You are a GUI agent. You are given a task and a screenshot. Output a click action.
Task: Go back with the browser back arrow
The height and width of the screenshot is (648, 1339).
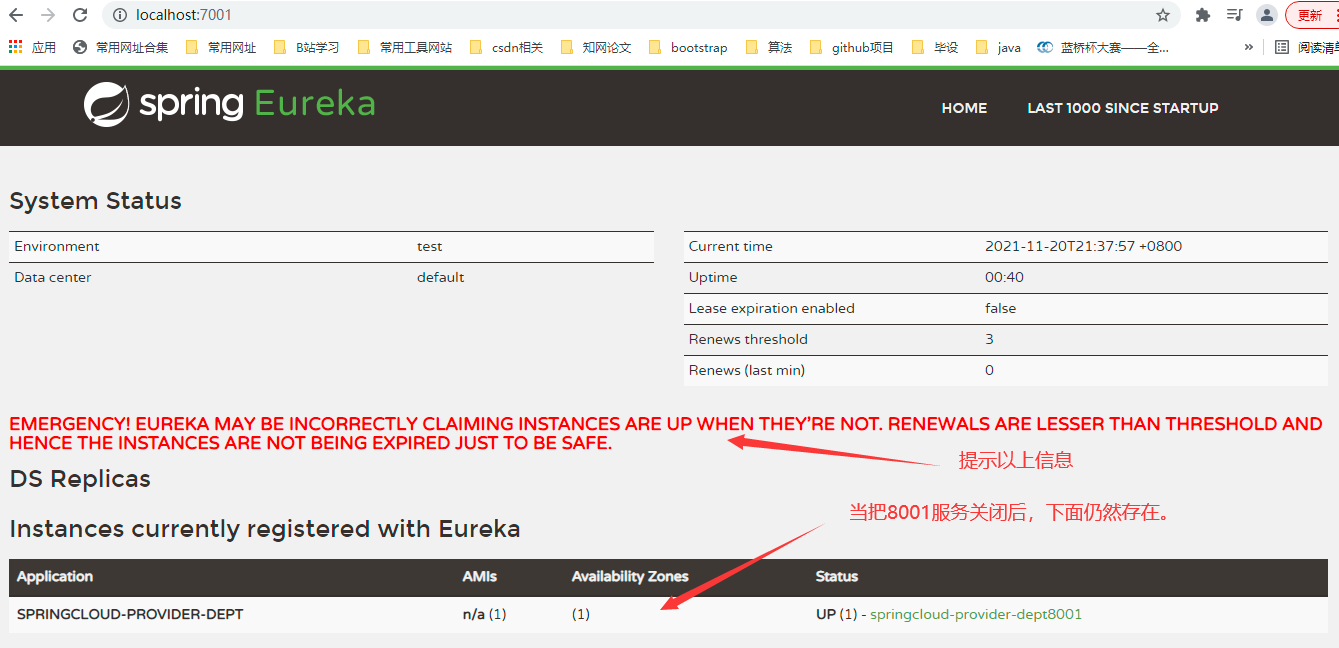pyautogui.click(x=16, y=15)
